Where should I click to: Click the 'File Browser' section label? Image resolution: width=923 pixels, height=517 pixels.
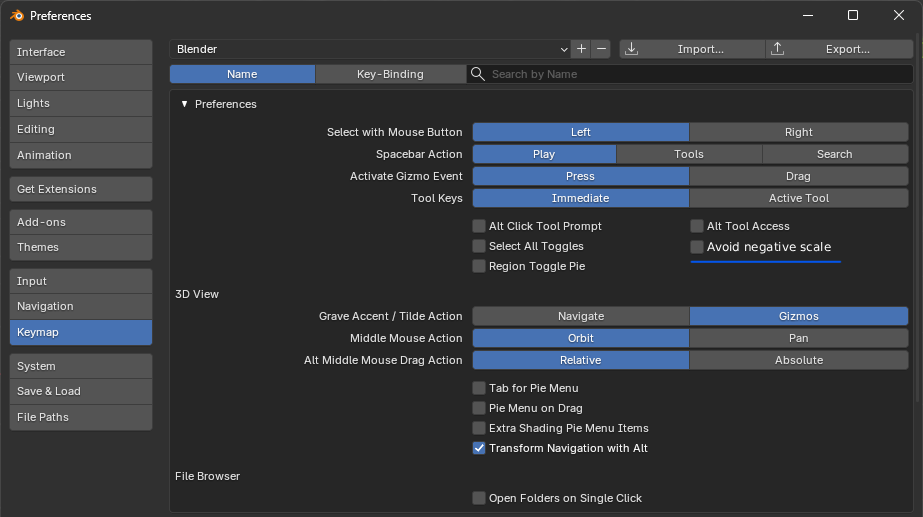click(207, 476)
